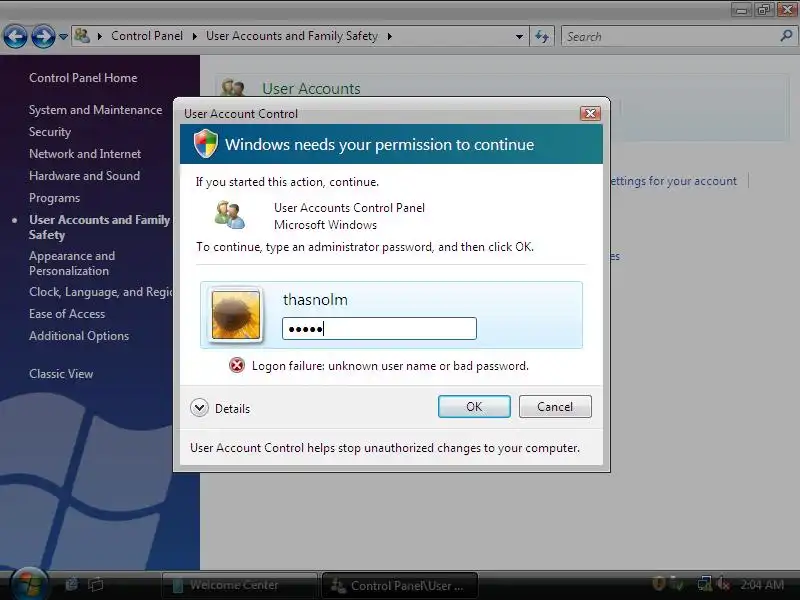800x600 pixels.
Task: Open Network and Internet category
Action: [x=85, y=154]
